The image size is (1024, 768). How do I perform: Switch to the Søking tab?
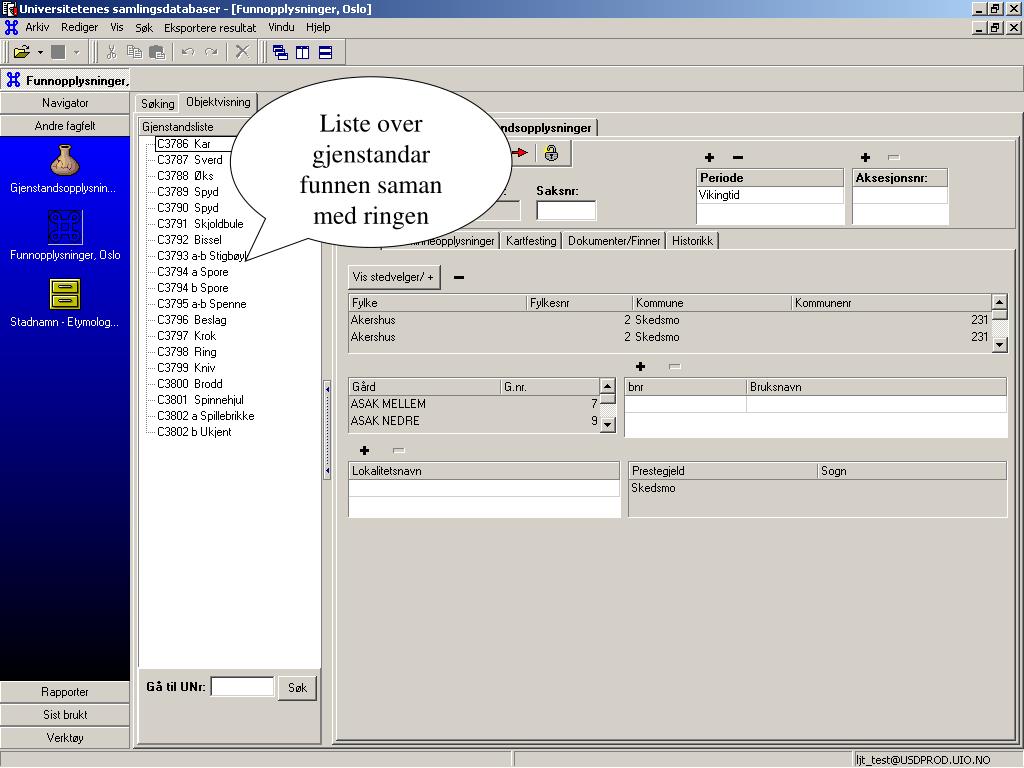coord(157,103)
